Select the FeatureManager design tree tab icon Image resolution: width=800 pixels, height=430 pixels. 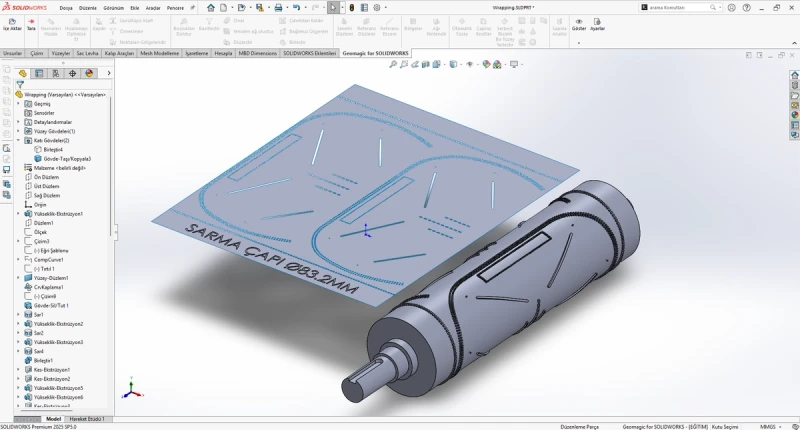click(22, 73)
